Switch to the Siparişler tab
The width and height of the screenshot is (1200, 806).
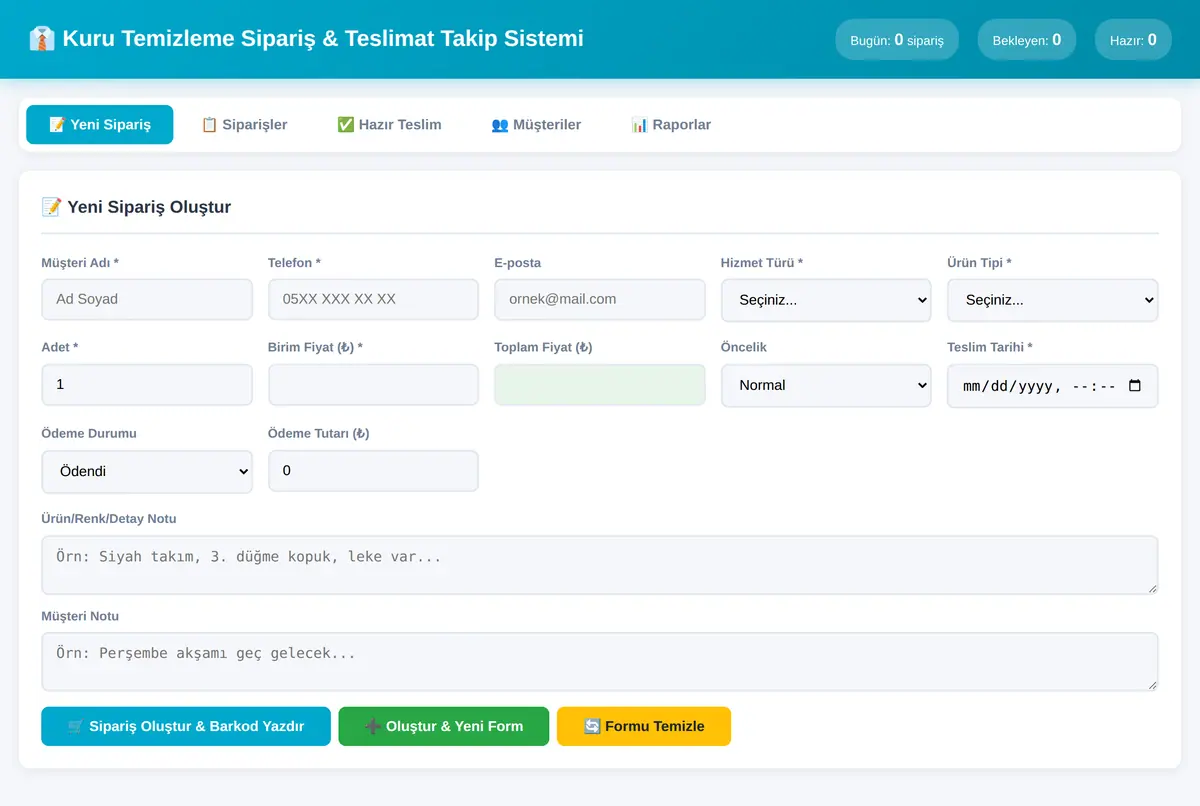pos(244,125)
